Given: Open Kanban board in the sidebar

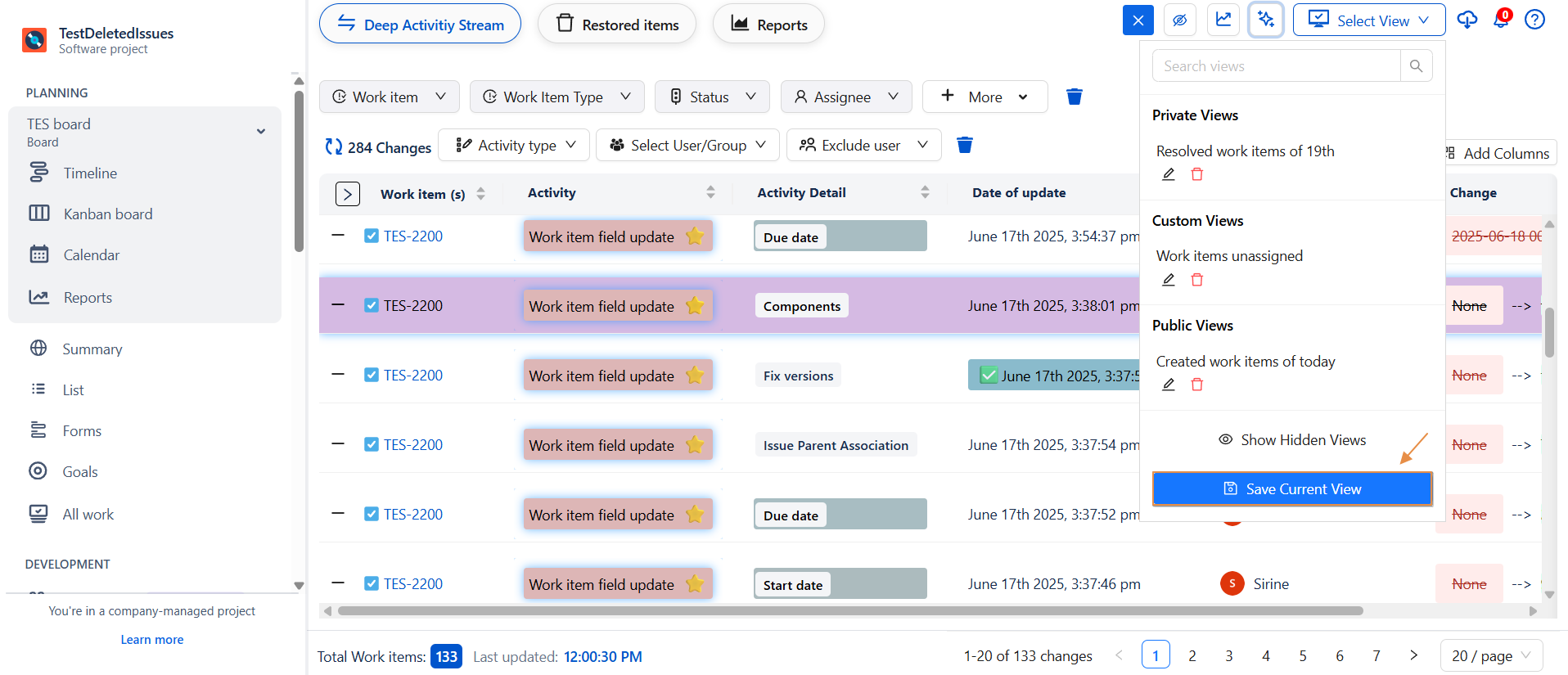Looking at the screenshot, I should point(108,214).
